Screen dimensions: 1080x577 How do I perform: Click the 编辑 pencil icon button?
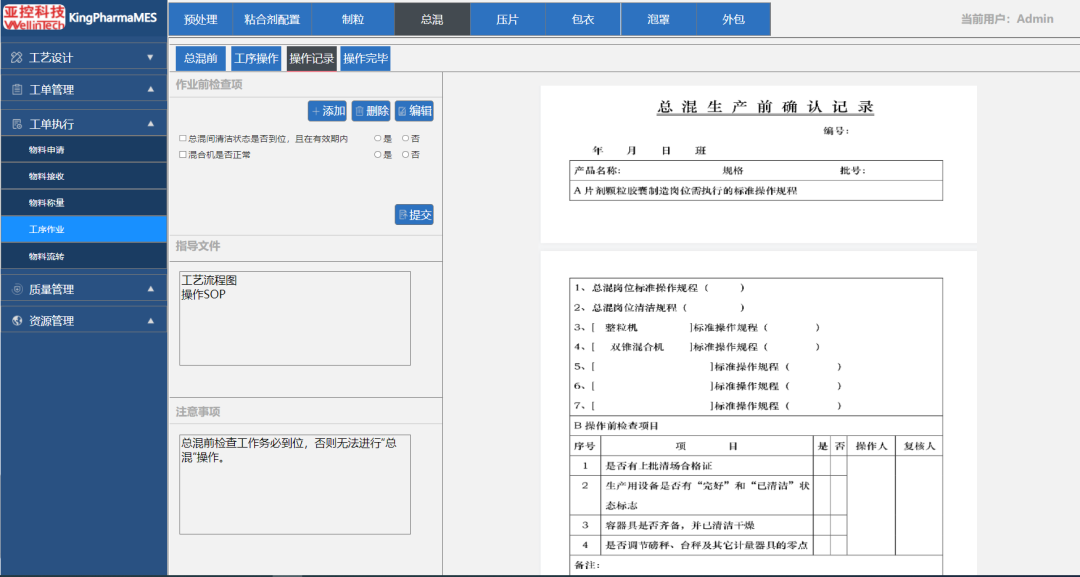tap(414, 111)
